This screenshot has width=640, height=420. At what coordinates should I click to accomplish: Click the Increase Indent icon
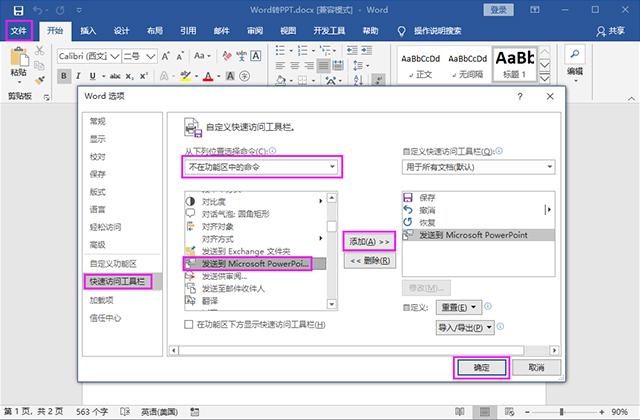point(367,50)
